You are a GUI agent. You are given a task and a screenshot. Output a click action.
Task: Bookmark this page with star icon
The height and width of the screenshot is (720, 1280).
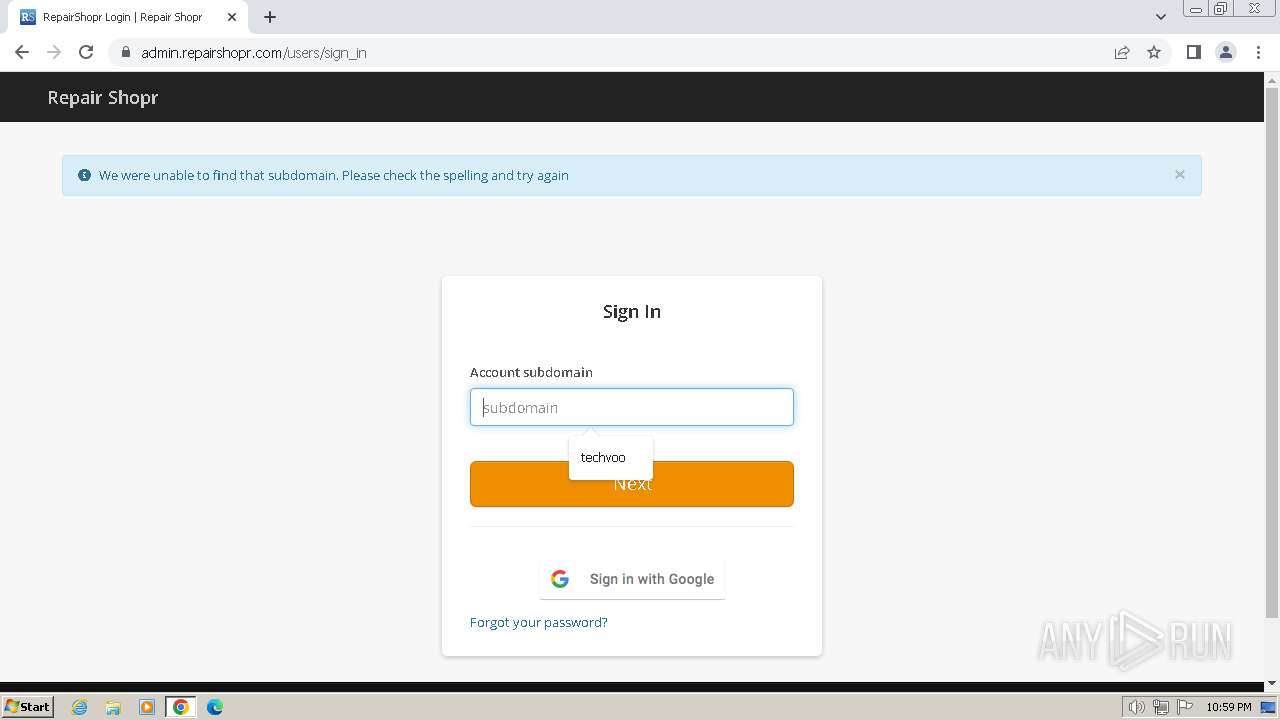click(1154, 52)
